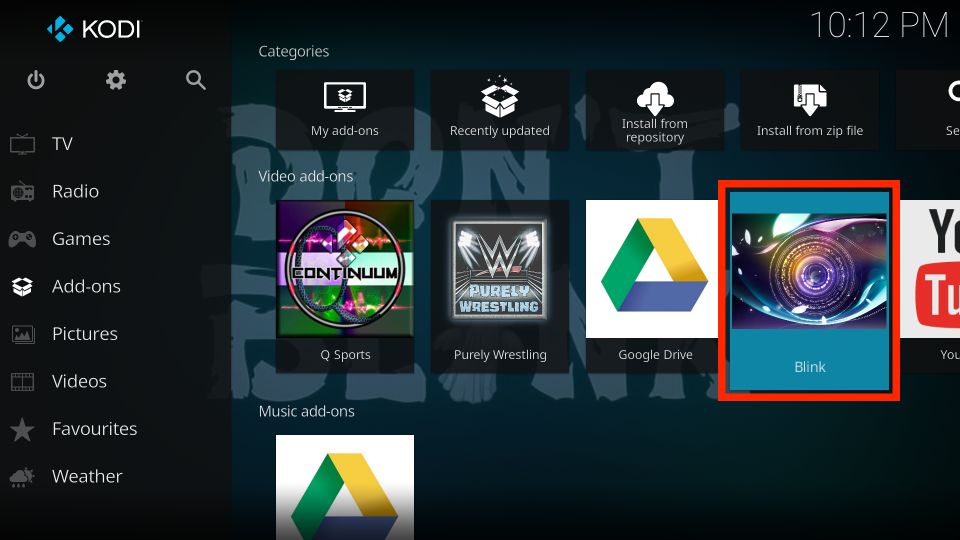Open the Google Drive video add-on

tap(652, 287)
